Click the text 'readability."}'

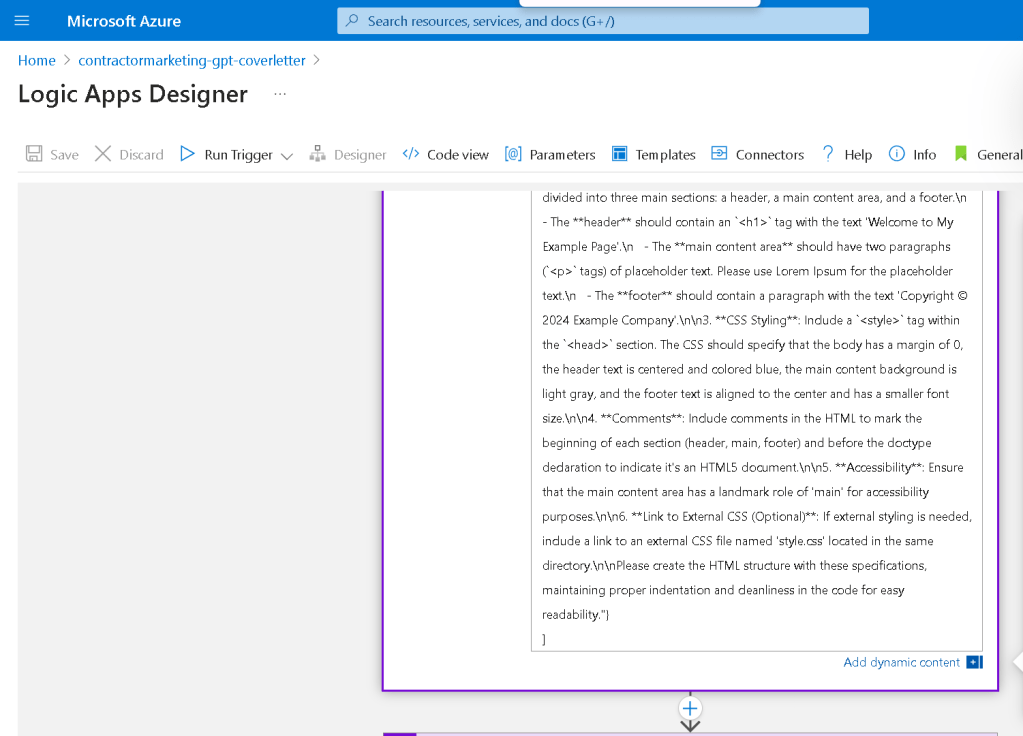(575, 615)
